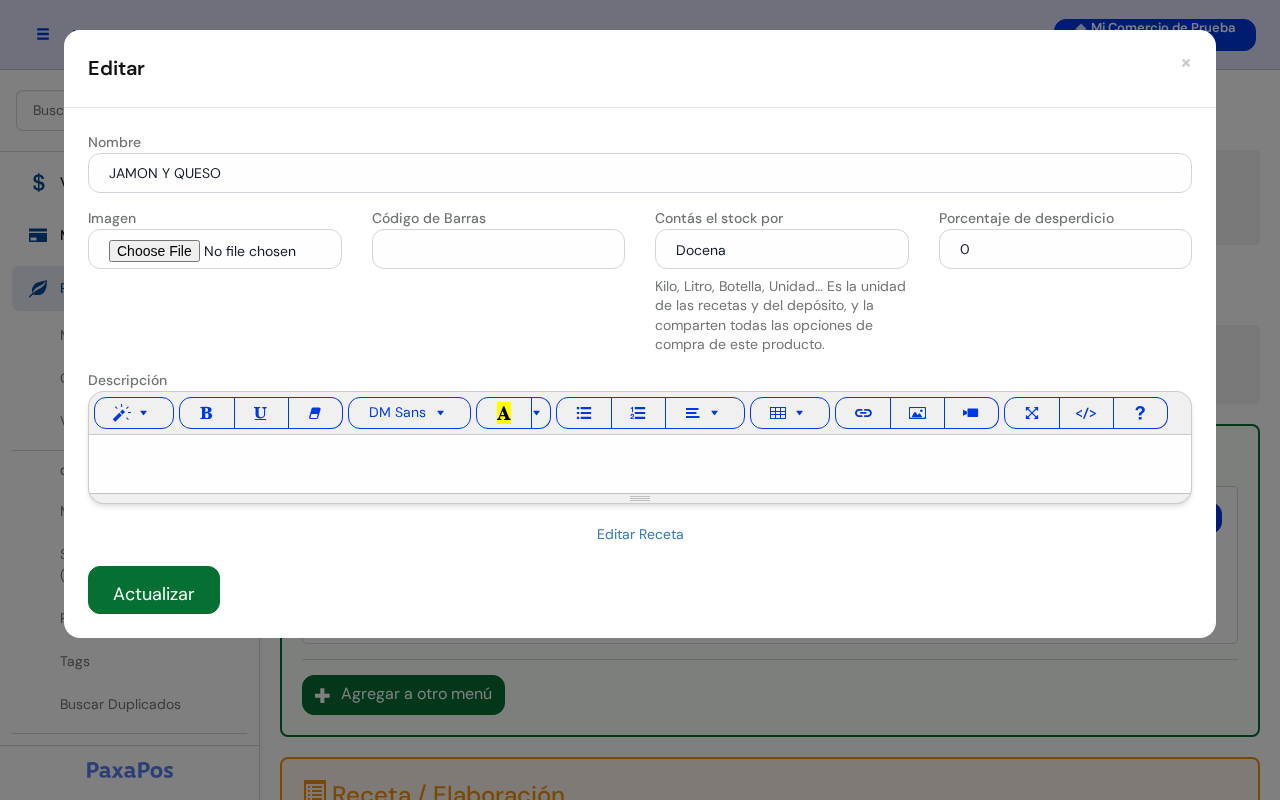Open paragraph alignment dropdown
The width and height of the screenshot is (1280, 800).
[x=704, y=413]
